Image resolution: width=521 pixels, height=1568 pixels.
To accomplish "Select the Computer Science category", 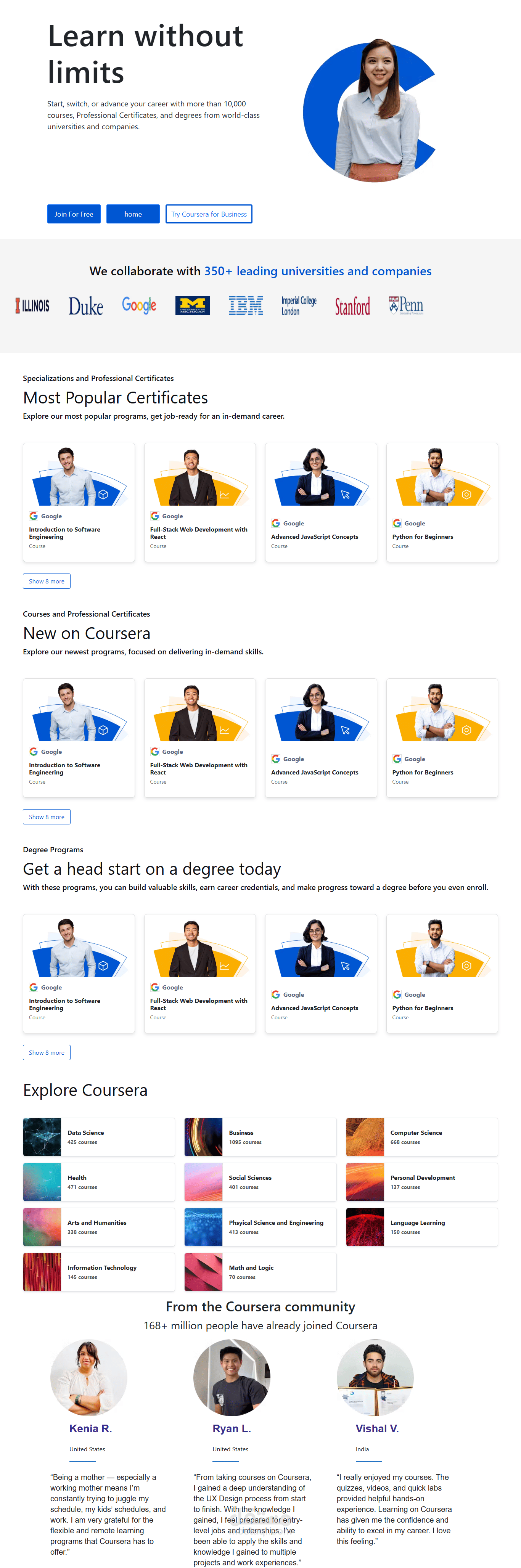I will (x=422, y=1137).
